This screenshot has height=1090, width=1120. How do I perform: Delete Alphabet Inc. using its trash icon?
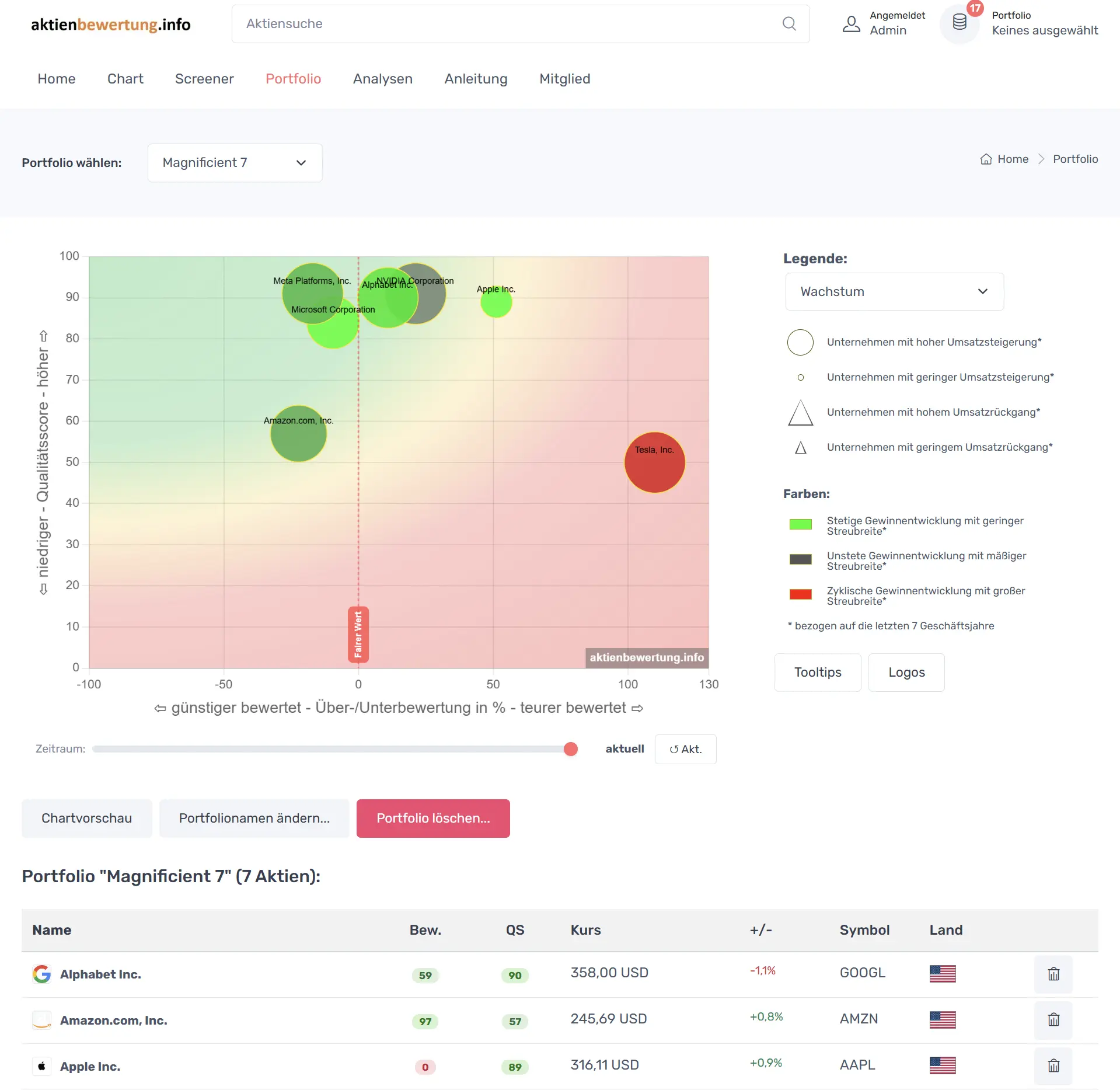[1053, 974]
